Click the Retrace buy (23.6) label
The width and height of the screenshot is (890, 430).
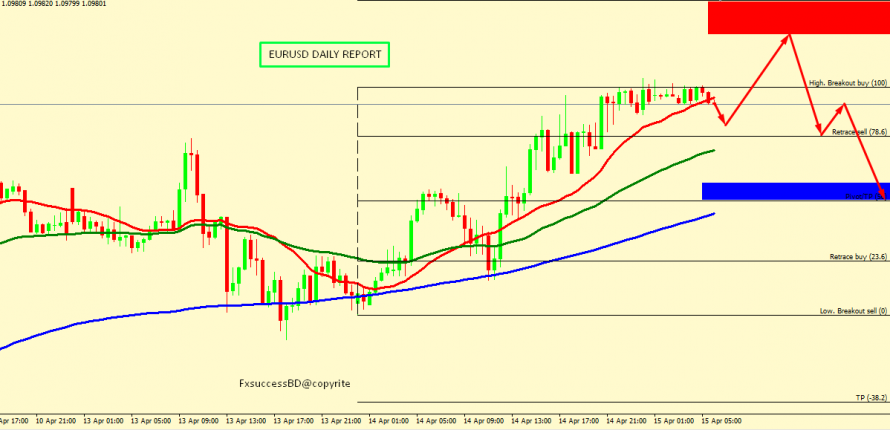[853, 257]
